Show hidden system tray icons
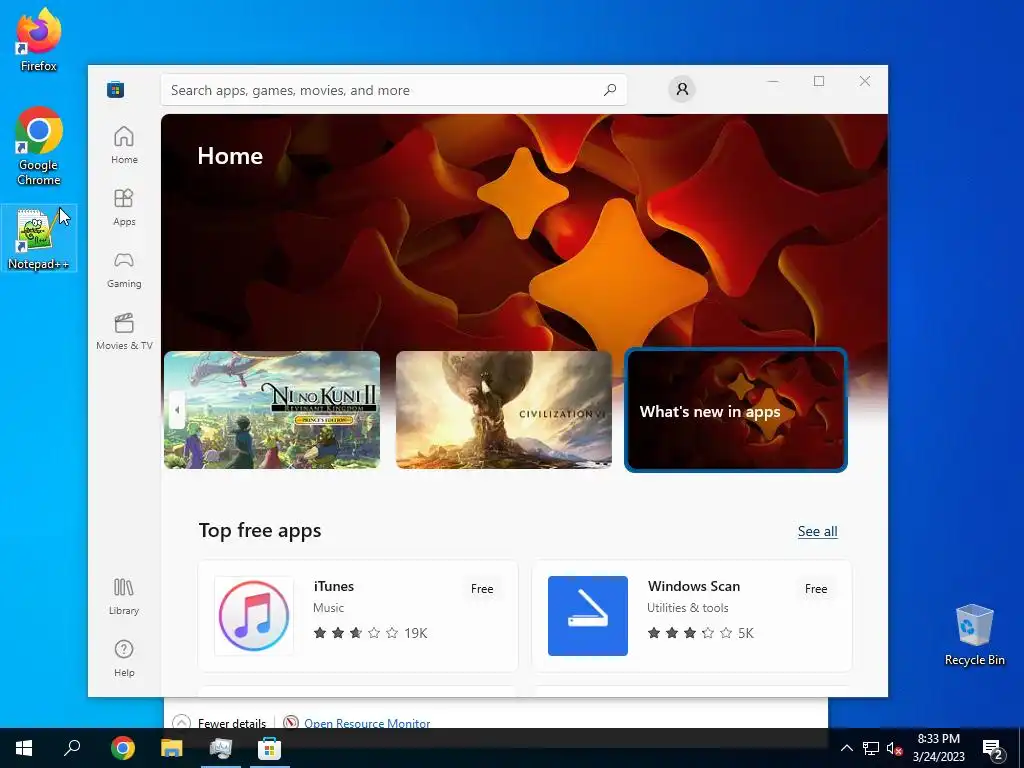Viewport: 1024px width, 768px height. 846,748
